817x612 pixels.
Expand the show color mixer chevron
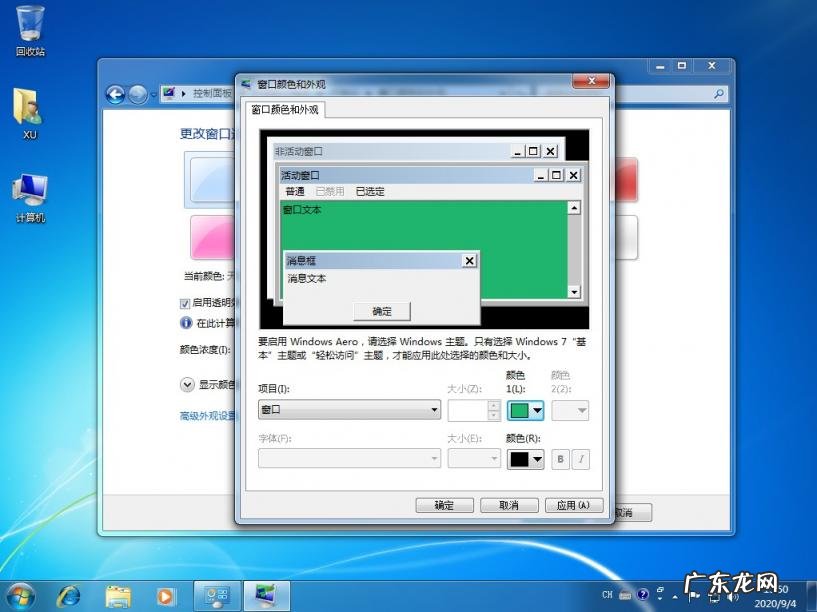point(187,384)
